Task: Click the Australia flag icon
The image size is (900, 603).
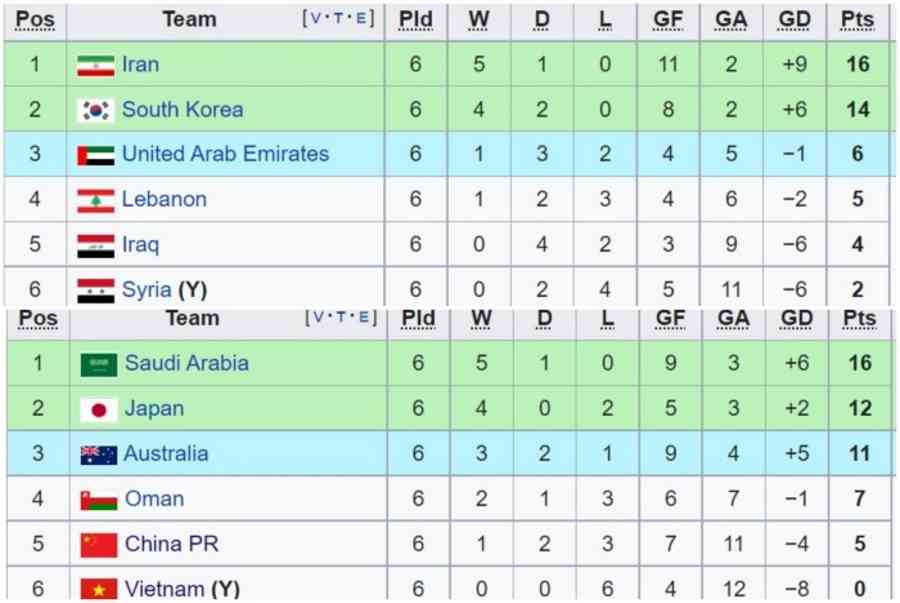Action: point(99,455)
